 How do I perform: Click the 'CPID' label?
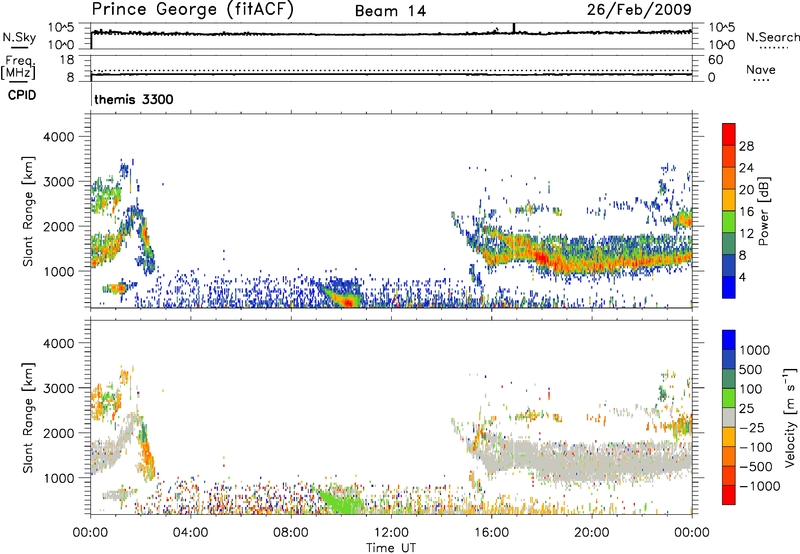click(x=22, y=95)
